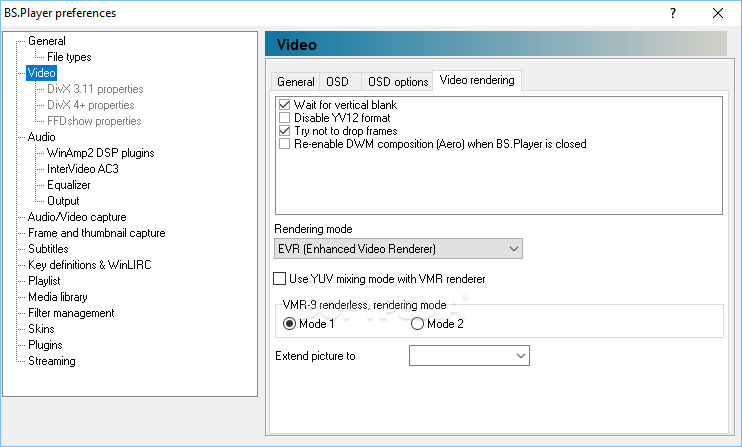This screenshot has height=447, width=742.
Task: Open the Skins settings
Action: 41,329
